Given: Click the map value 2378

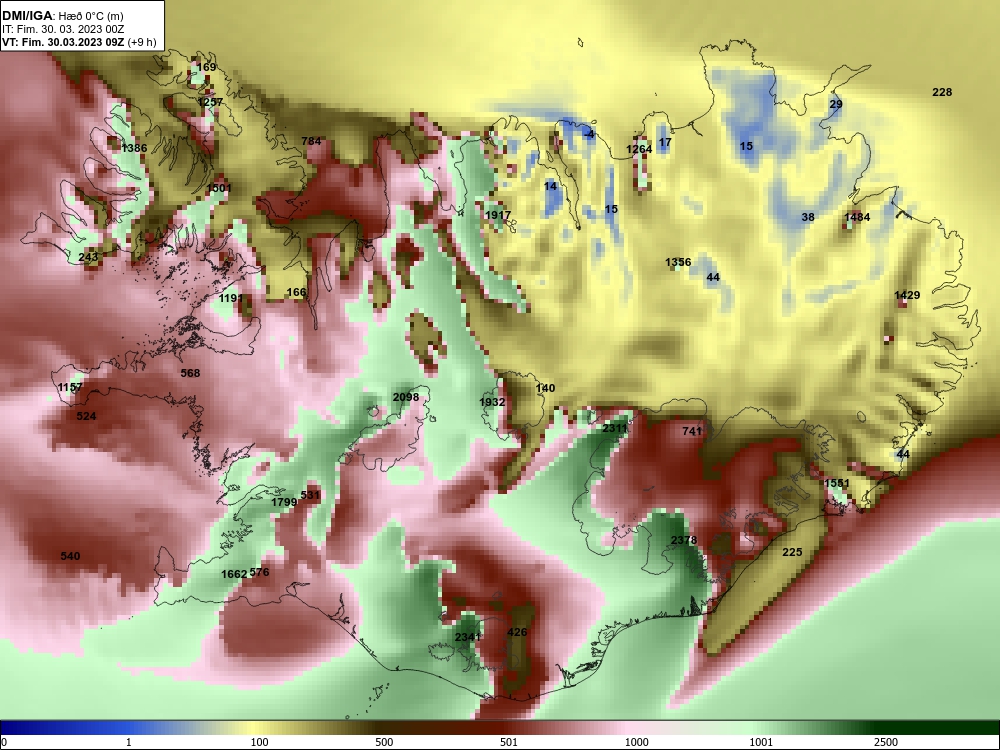Looking at the screenshot, I should pos(684,540).
